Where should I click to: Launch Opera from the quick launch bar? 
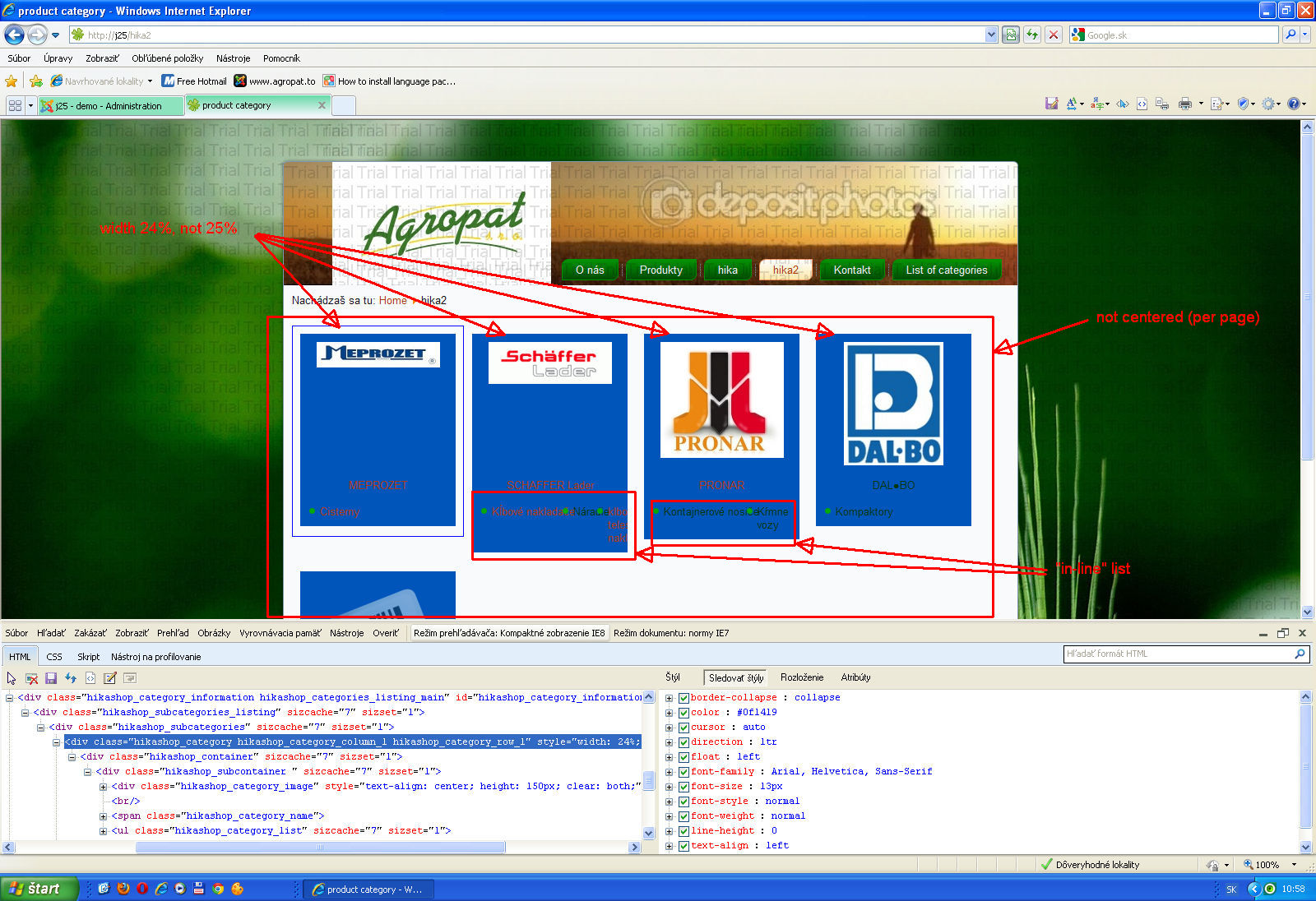[x=142, y=889]
